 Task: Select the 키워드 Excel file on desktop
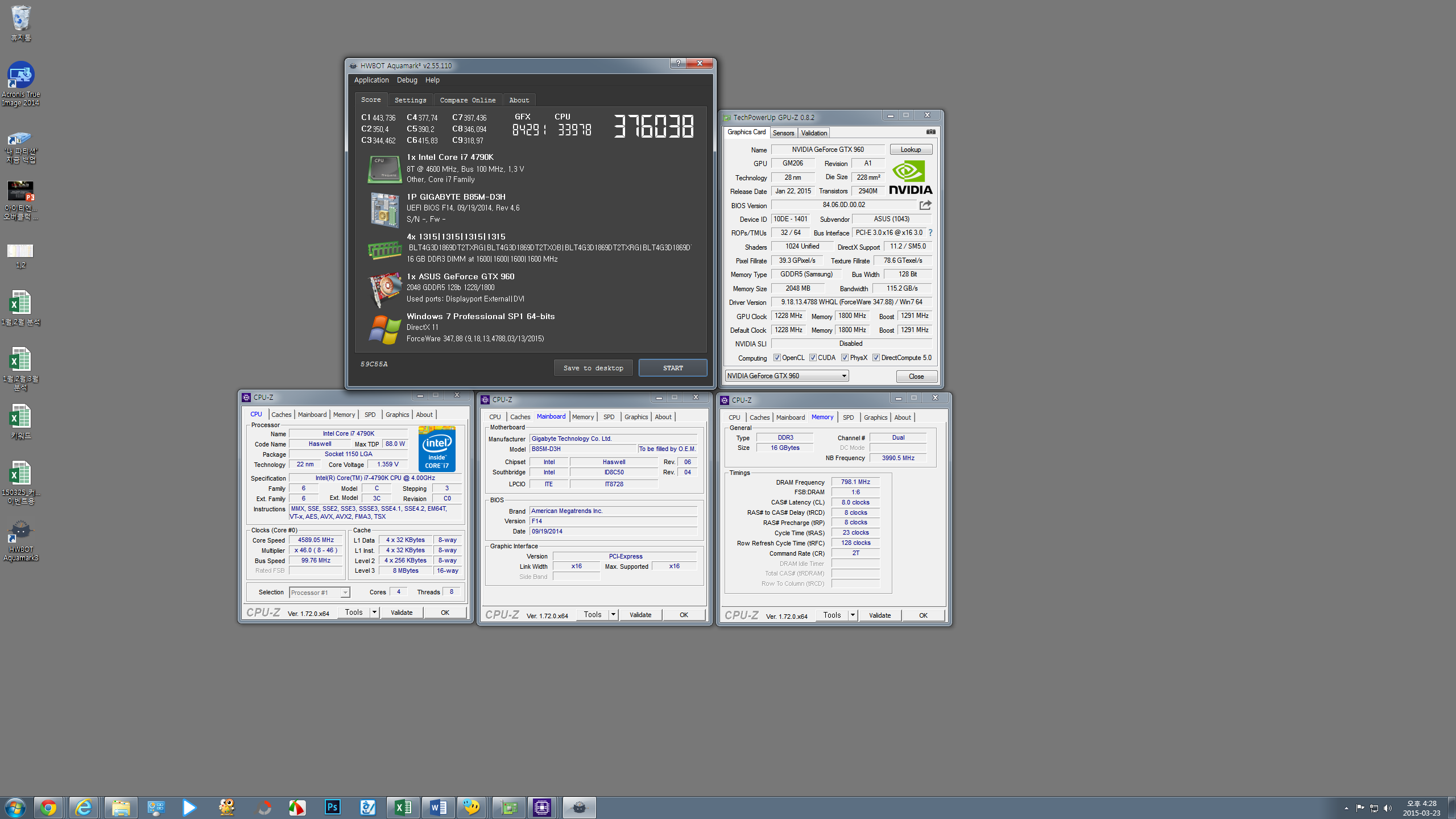pos(20,421)
